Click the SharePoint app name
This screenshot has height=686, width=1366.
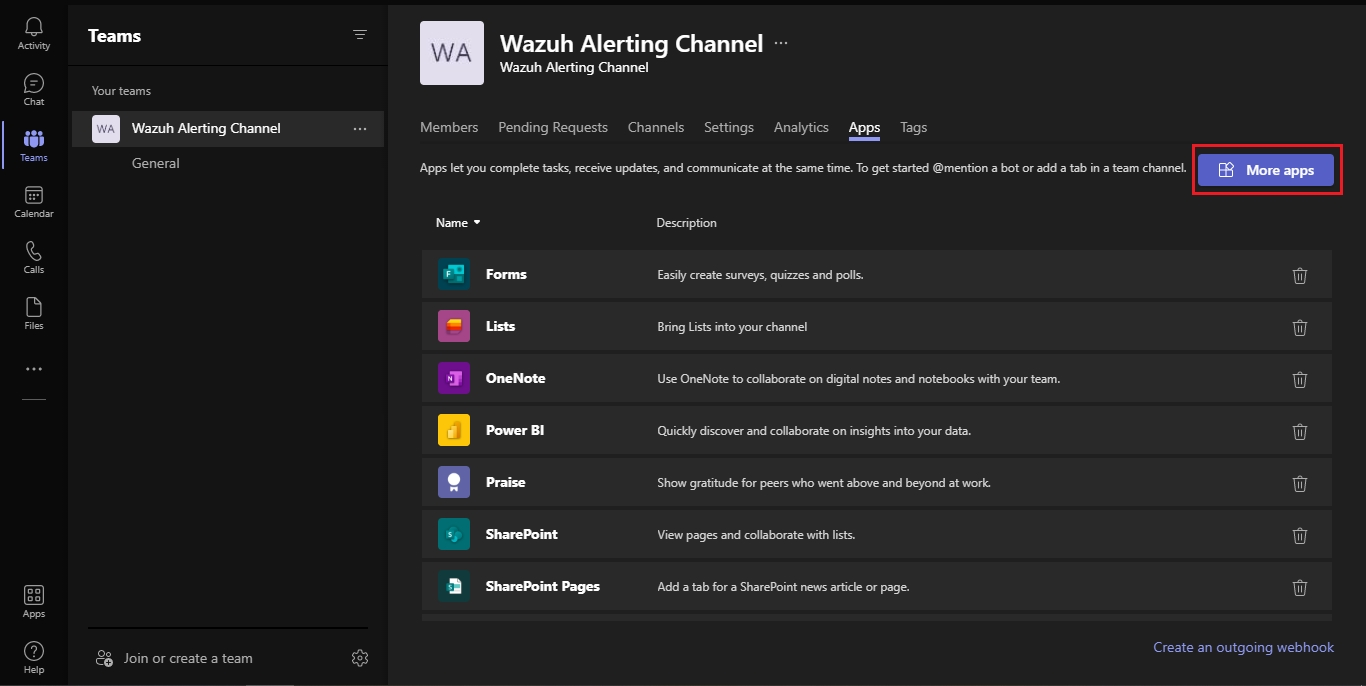pos(522,534)
